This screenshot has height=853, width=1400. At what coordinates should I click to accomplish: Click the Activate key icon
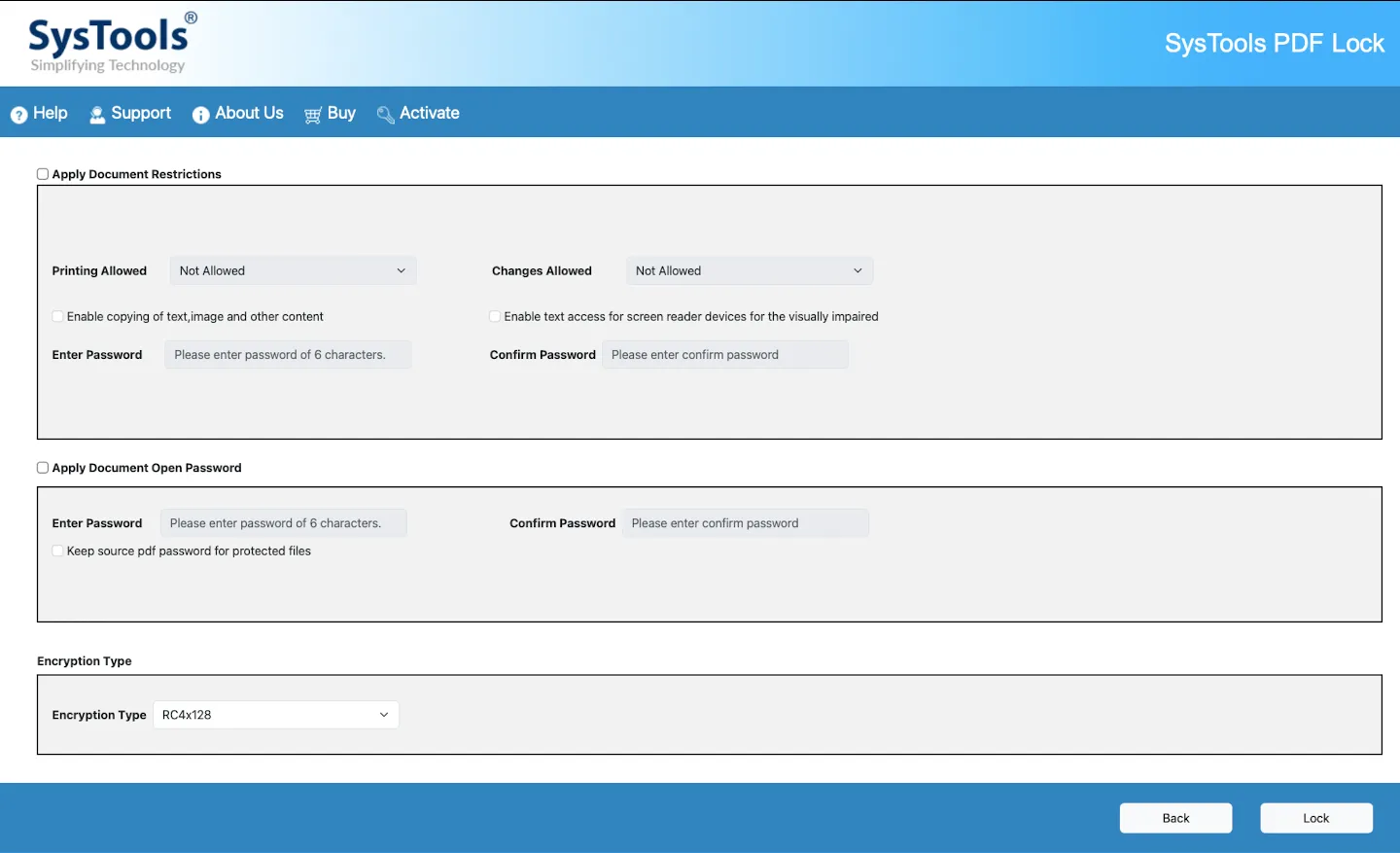point(385,115)
